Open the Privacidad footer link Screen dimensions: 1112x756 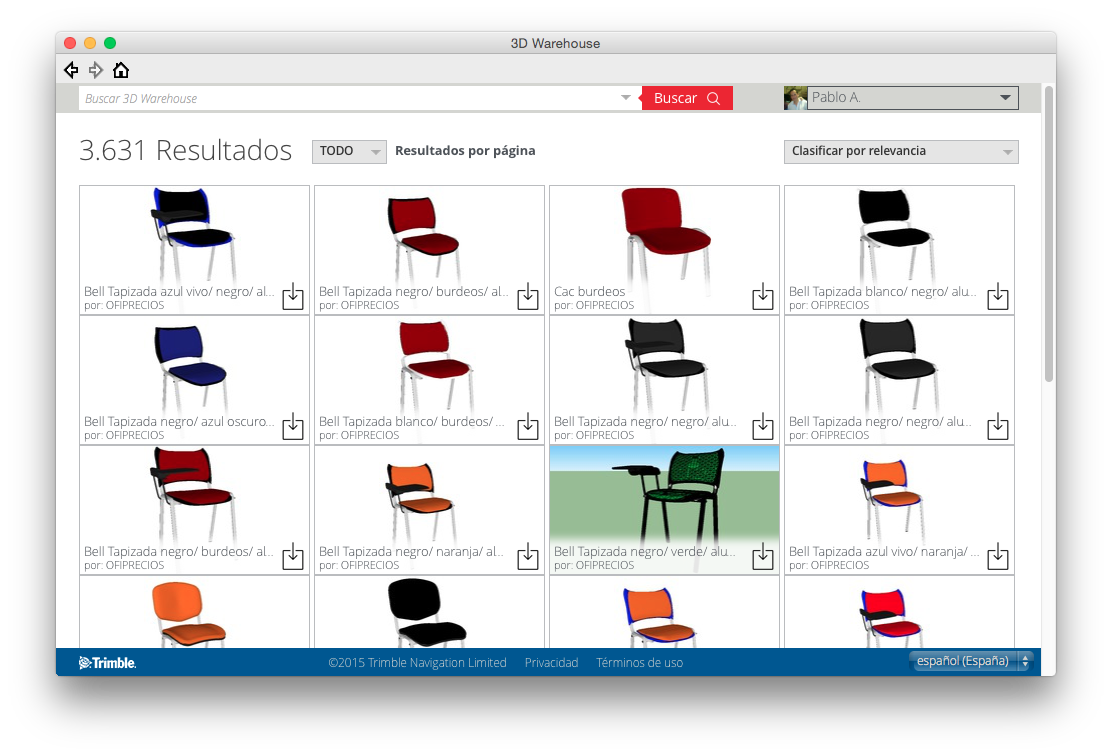point(551,662)
